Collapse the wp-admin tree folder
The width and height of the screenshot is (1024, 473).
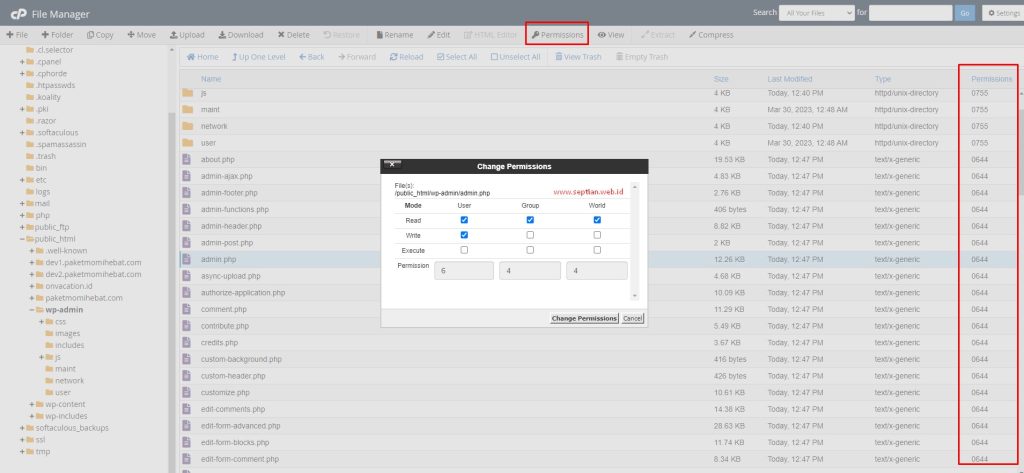(x=32, y=310)
